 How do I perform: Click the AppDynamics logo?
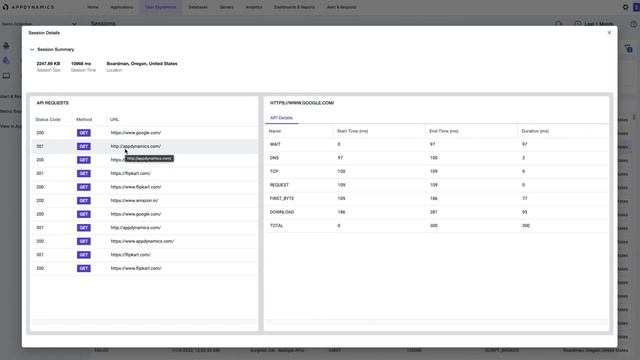click(x=29, y=7)
